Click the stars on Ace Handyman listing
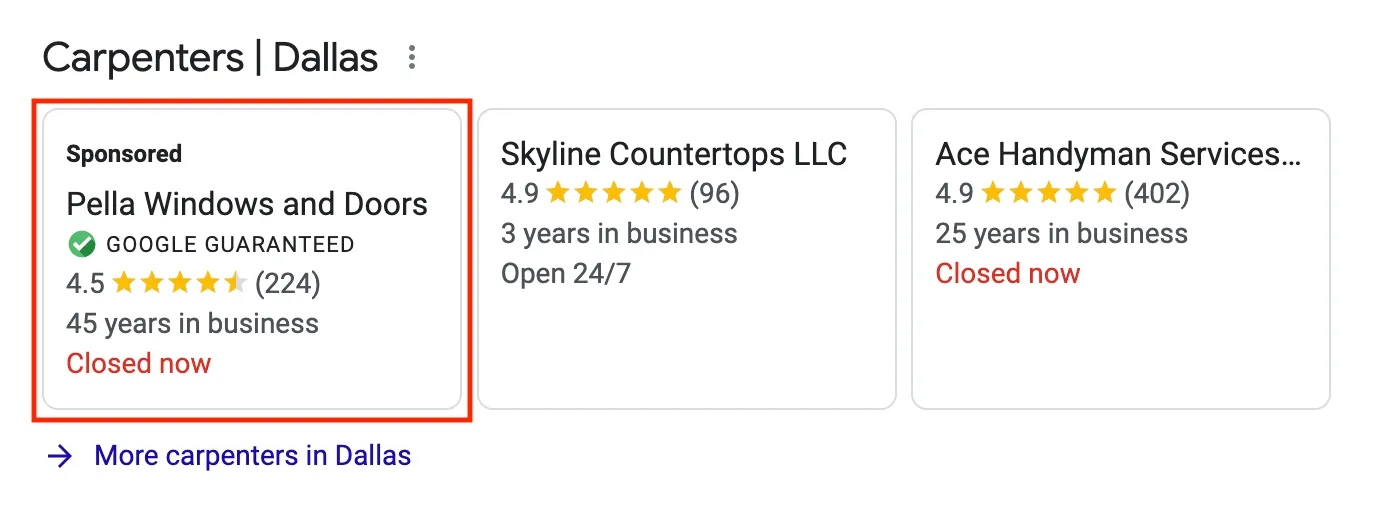1392x510 pixels. 1048,193
